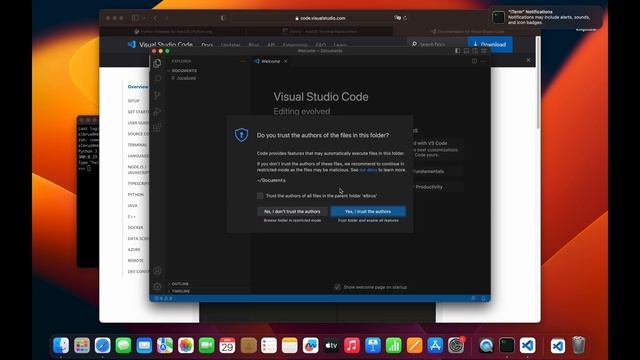Open Finder from the Dock
Viewport: 640px width, 360px height.
click(x=61, y=345)
